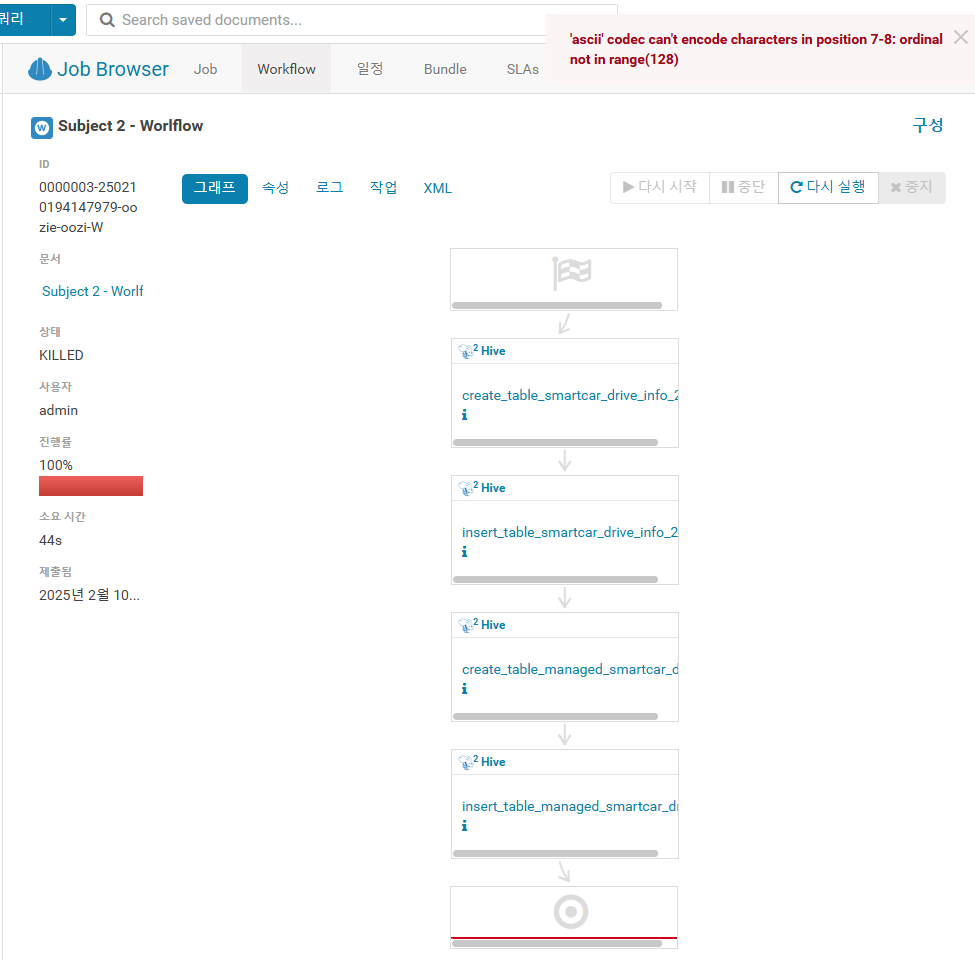Select the XML tab
The width and height of the screenshot is (975, 960).
click(x=438, y=188)
